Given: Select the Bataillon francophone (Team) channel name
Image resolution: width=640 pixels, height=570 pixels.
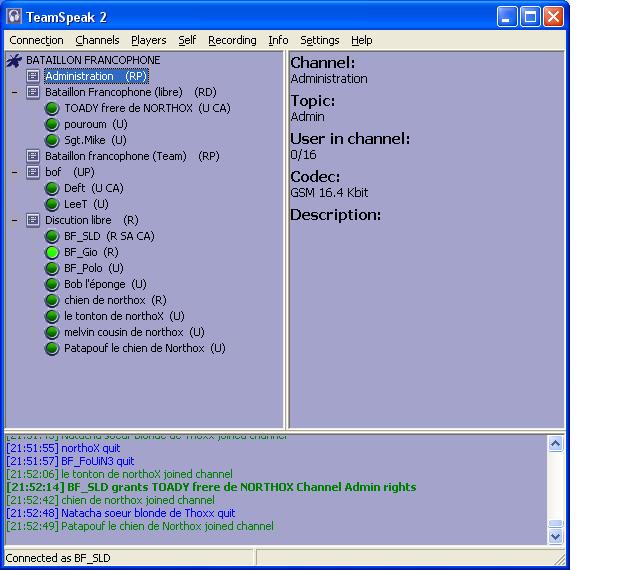Looking at the screenshot, I should click(132, 156).
